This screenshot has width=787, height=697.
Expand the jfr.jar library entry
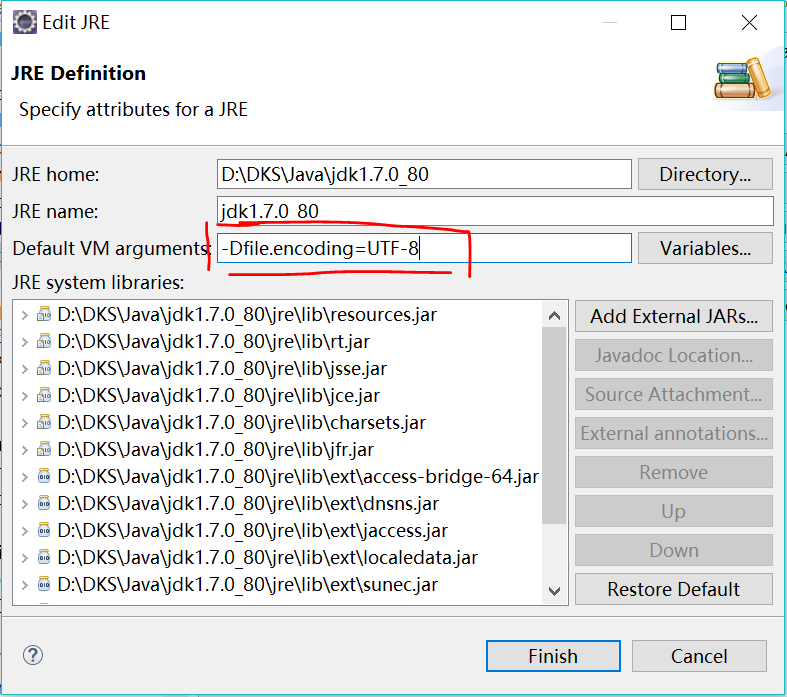(x=24, y=450)
